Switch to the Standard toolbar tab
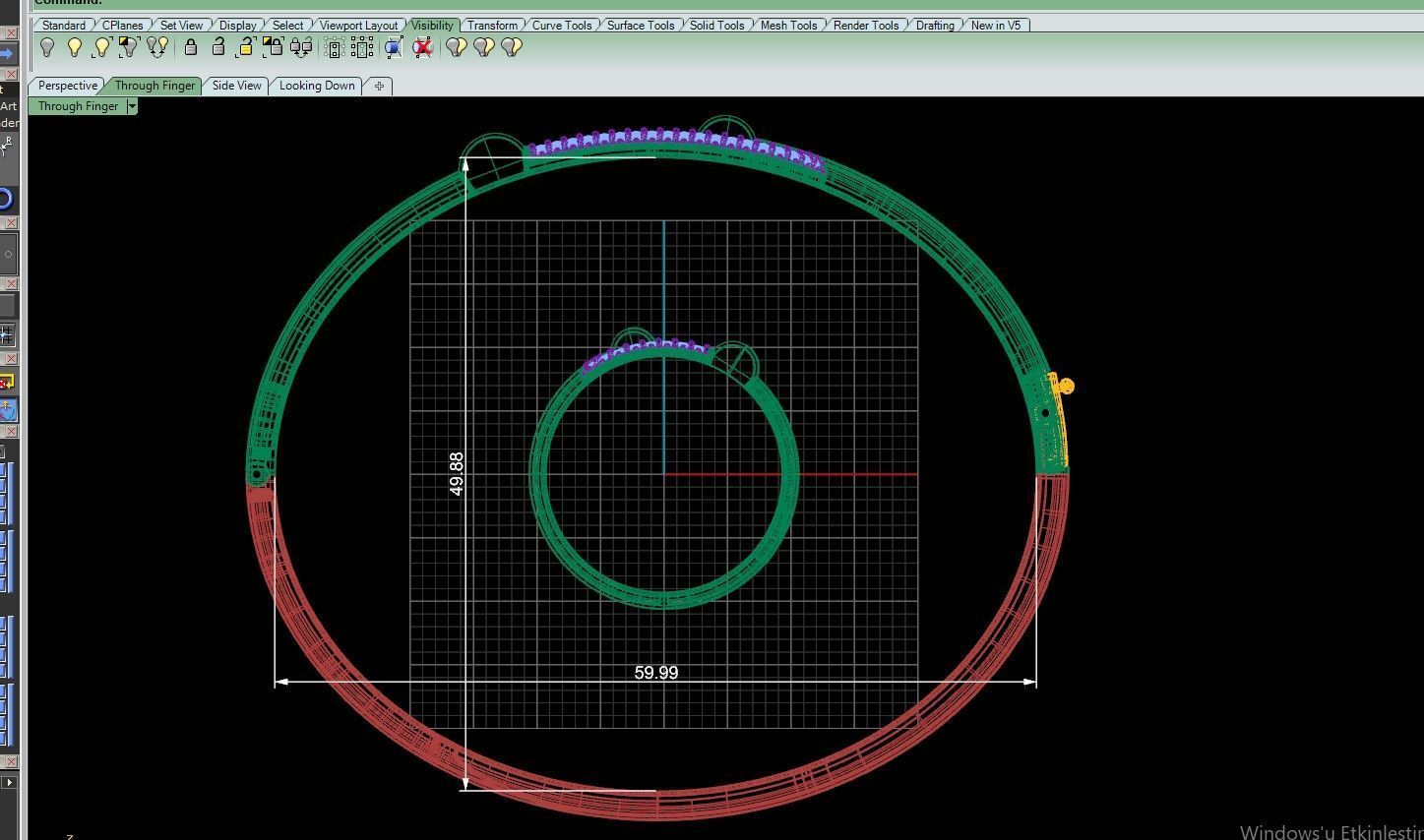Screen dimensions: 1424x840 click(64, 25)
